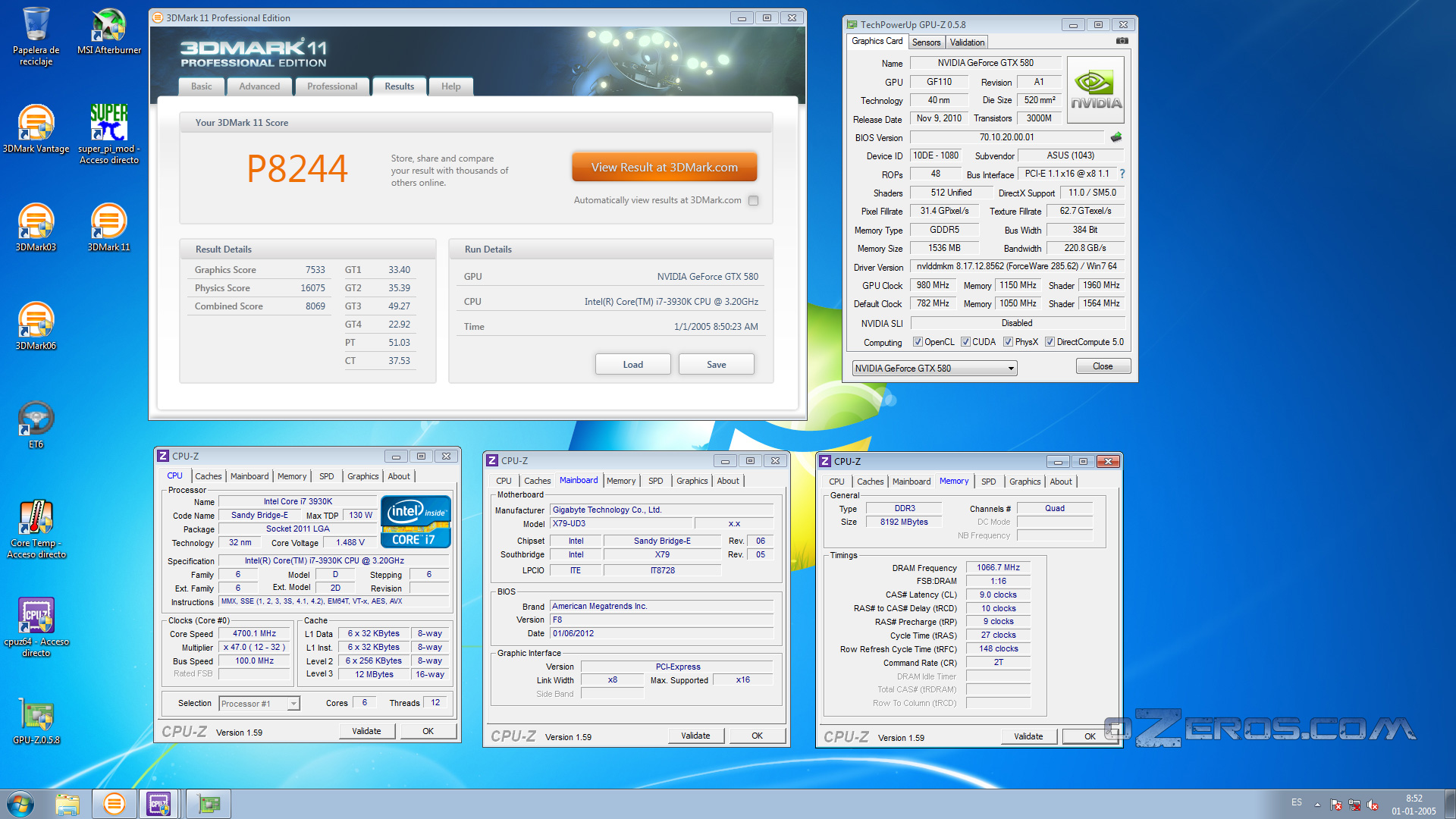The height and width of the screenshot is (819, 1456).
Task: Click Validate in left CPU-Z window
Action: (366, 731)
